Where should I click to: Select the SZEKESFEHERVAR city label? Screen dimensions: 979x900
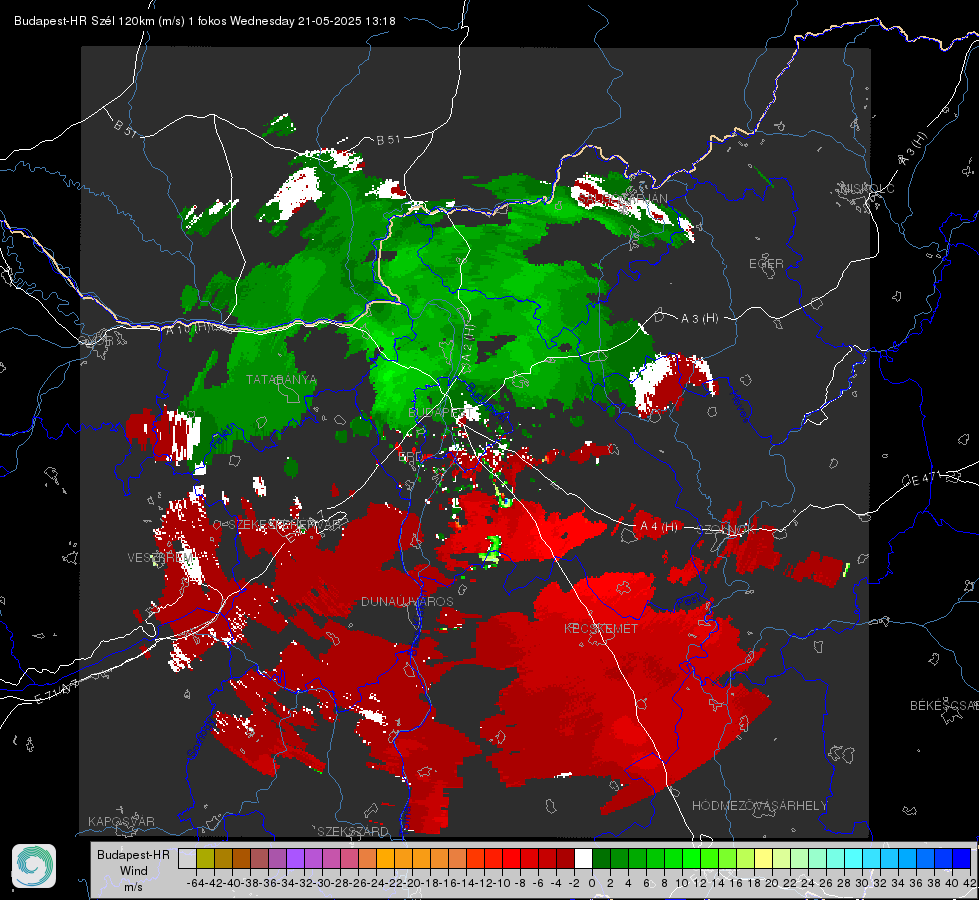click(287, 524)
